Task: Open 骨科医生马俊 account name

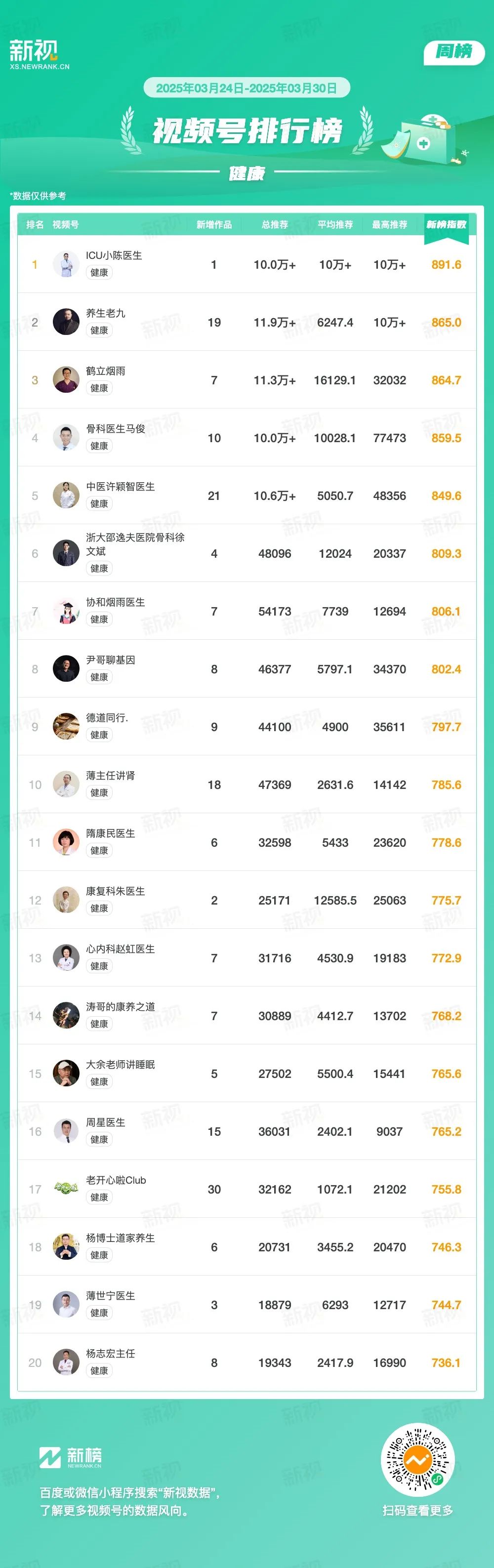Action: point(116,428)
